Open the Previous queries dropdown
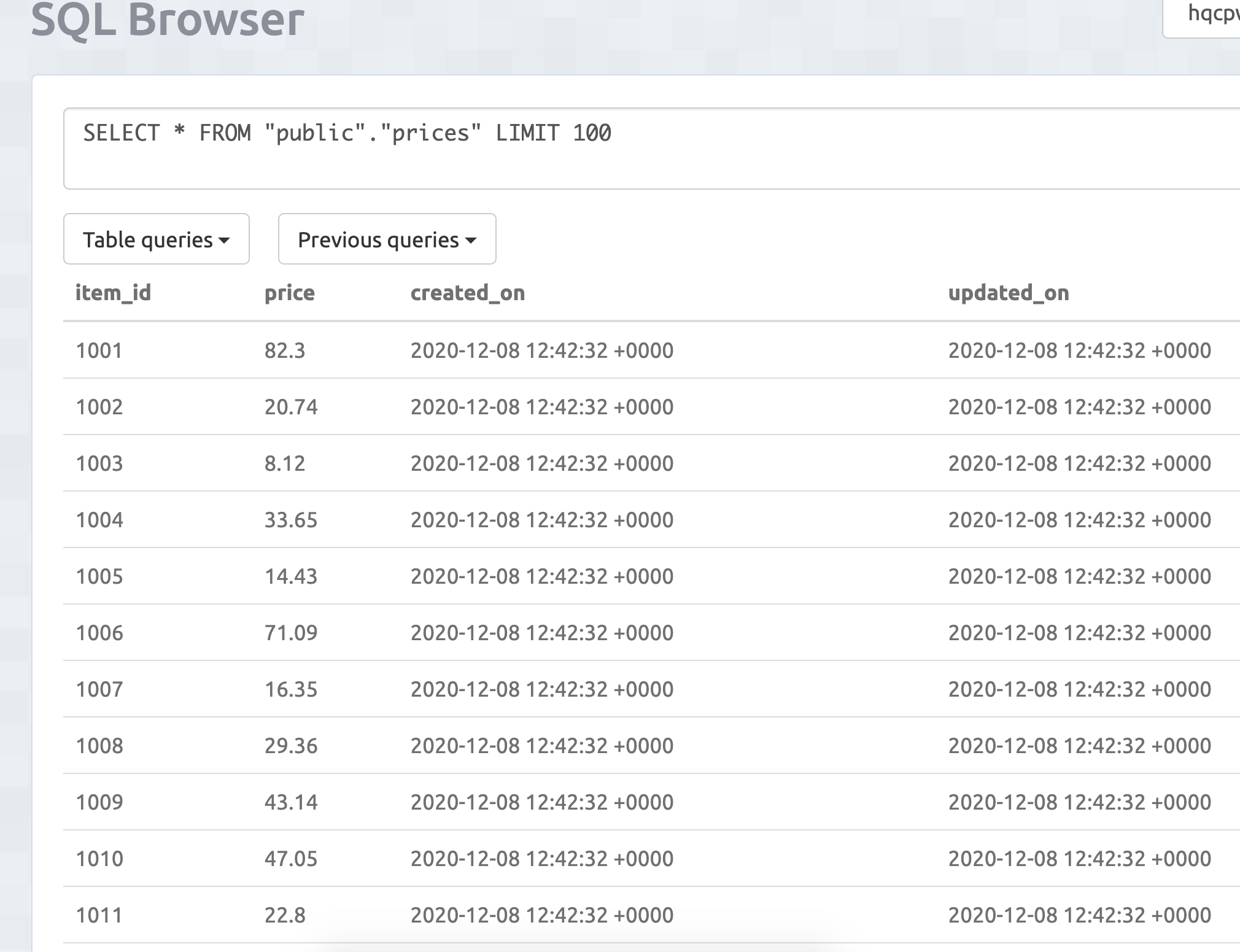 tap(387, 239)
